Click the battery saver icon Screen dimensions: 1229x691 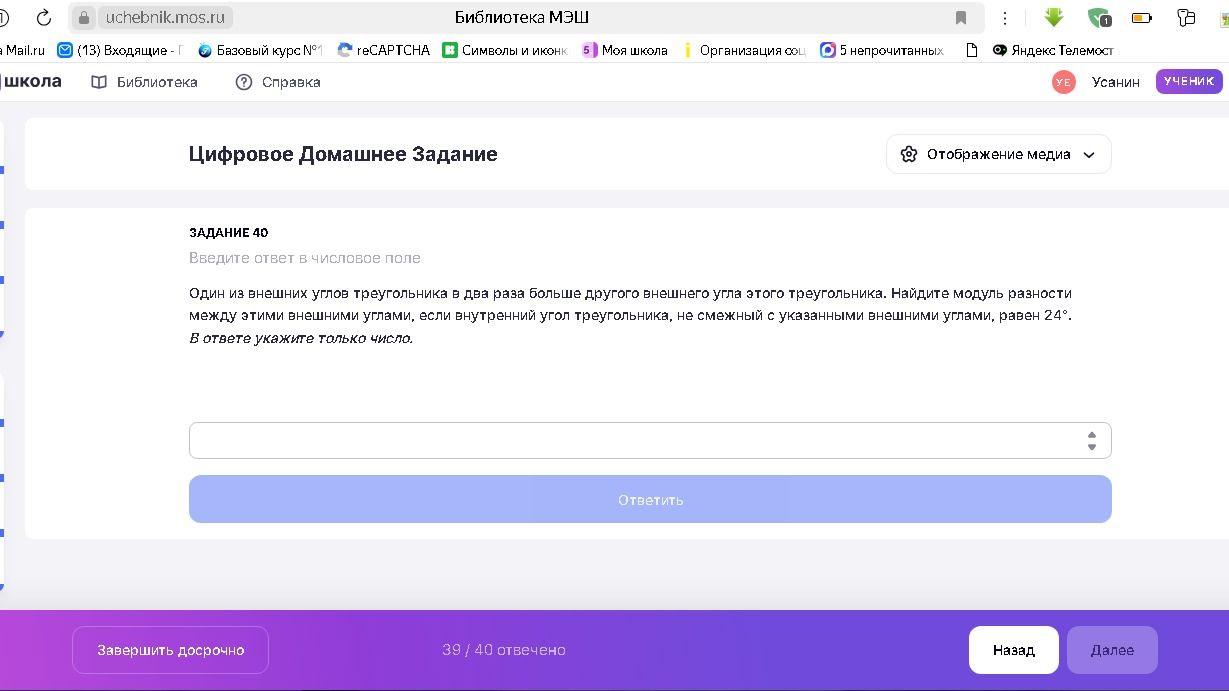point(1142,17)
